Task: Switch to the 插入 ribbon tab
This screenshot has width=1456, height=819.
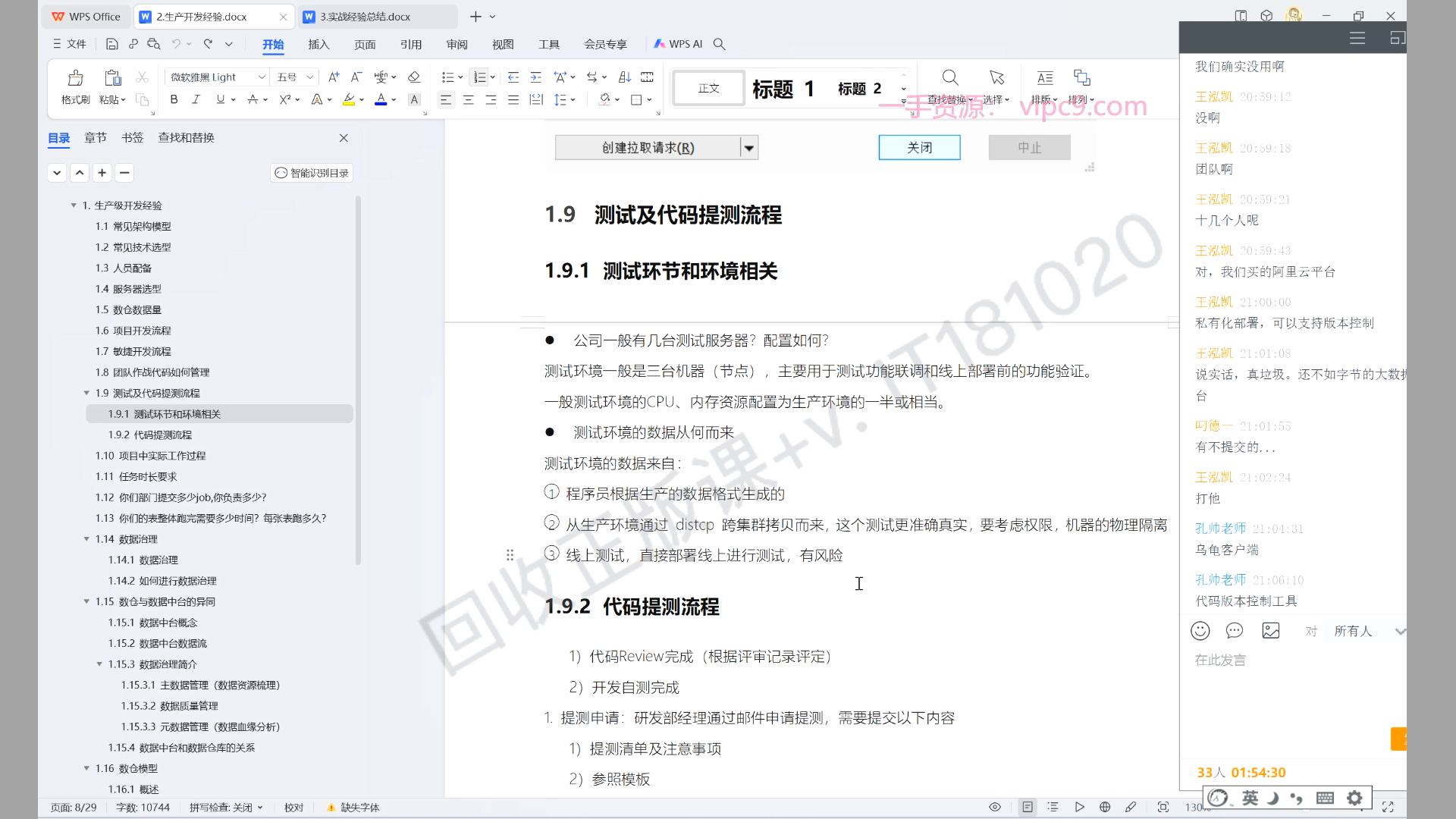Action: click(318, 44)
